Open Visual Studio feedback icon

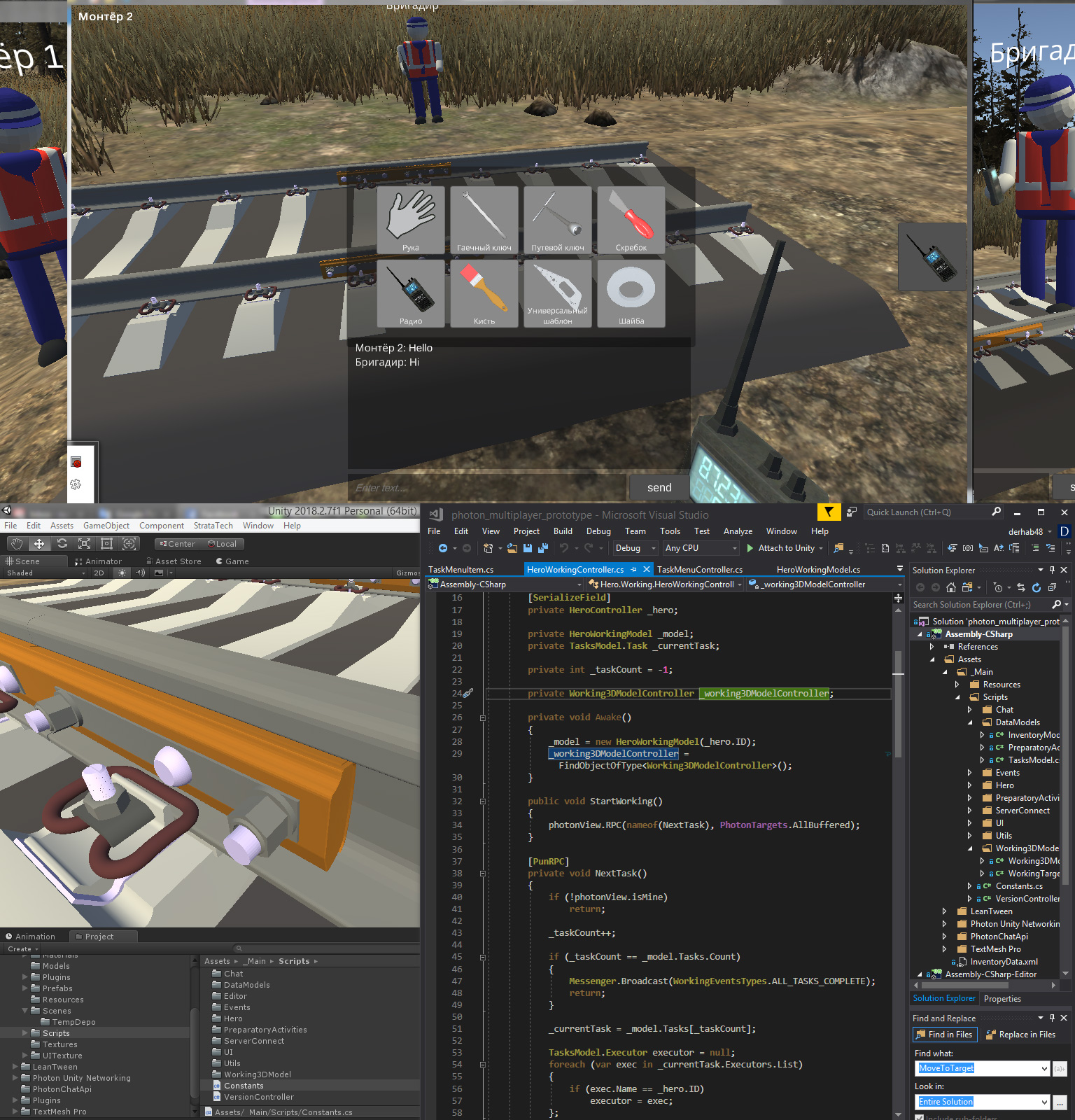[x=852, y=512]
